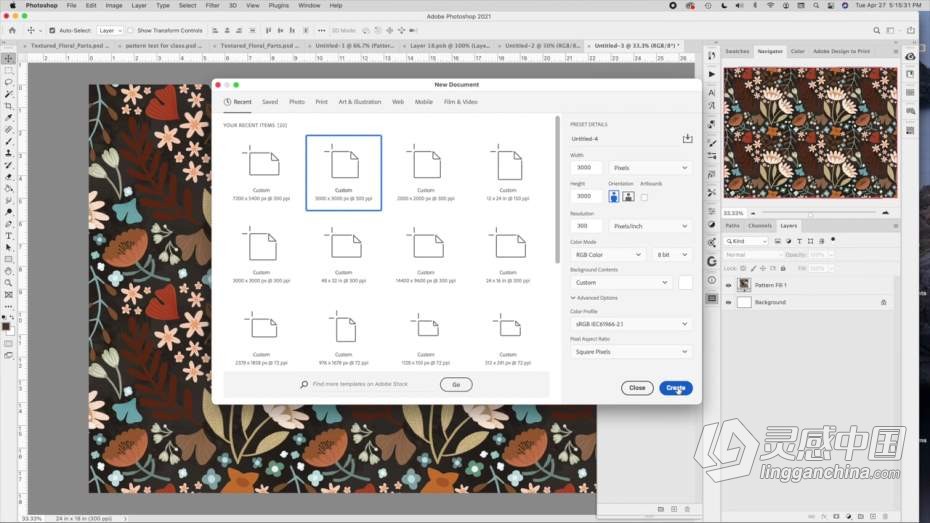Click lock all icon in Layers panel
This screenshot has width=930, height=523.
(x=783, y=269)
